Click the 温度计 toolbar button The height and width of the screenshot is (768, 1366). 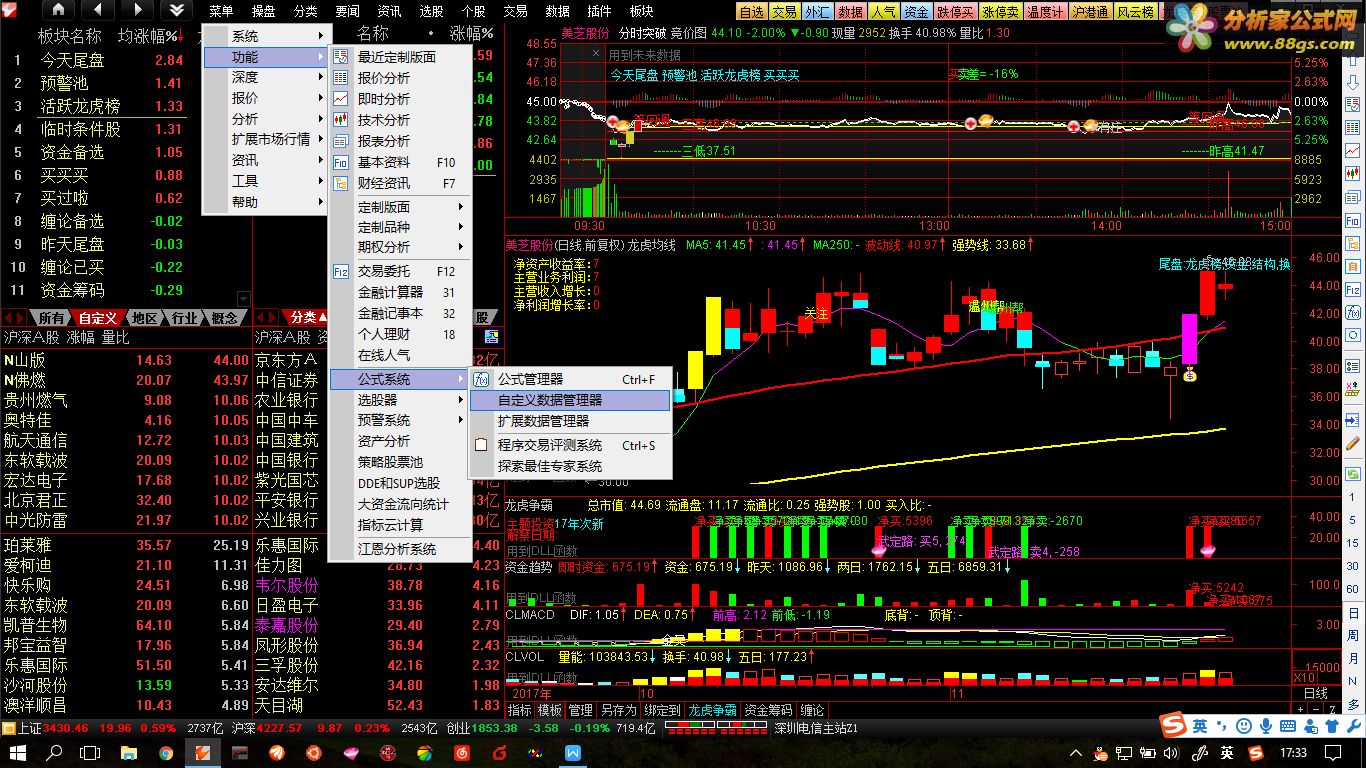coord(1045,12)
